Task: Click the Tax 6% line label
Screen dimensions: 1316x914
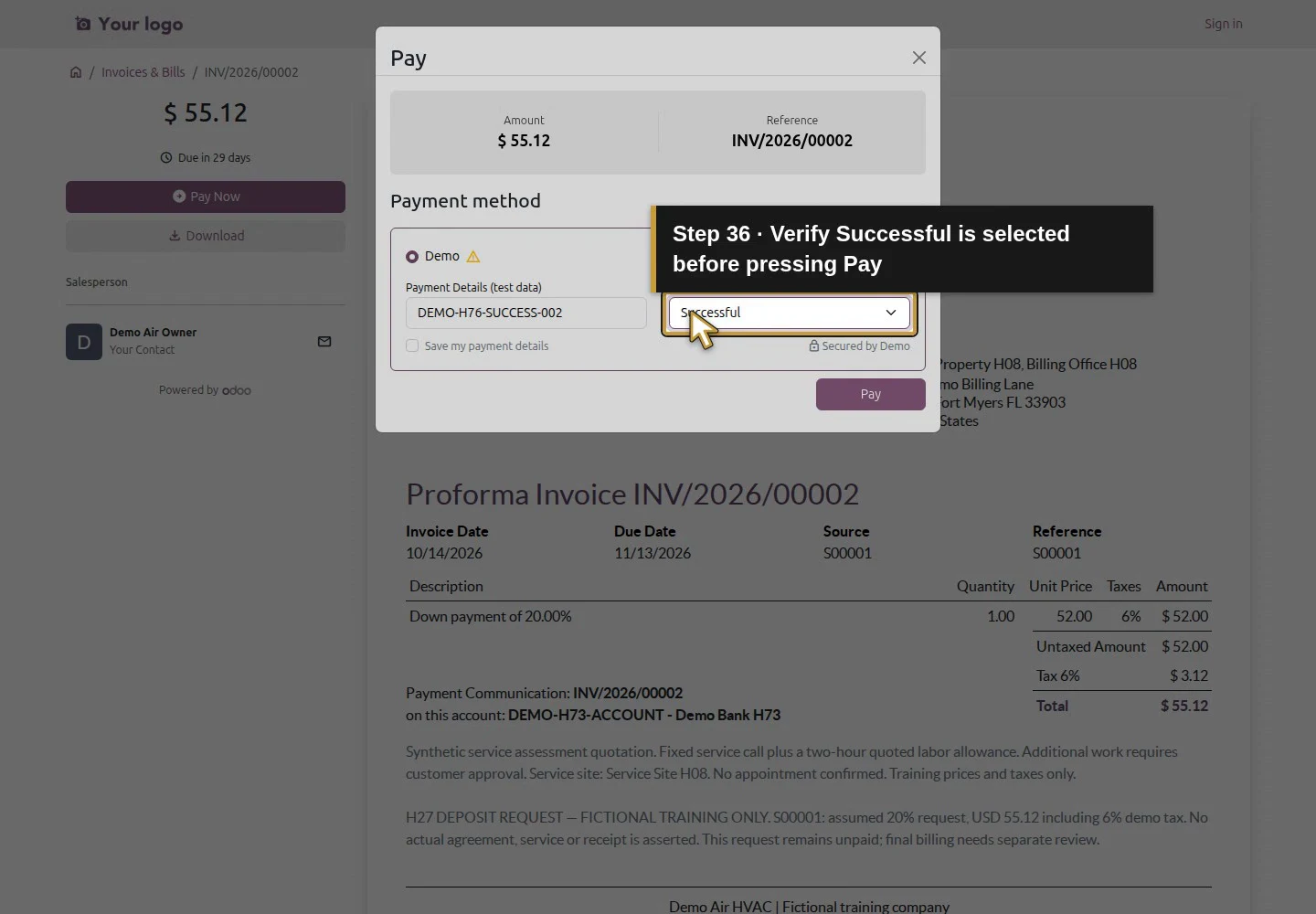Action: 1058,676
